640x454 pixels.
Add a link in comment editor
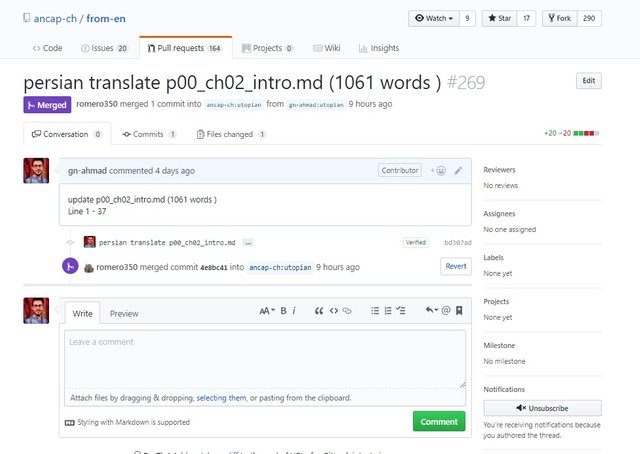[x=347, y=312]
